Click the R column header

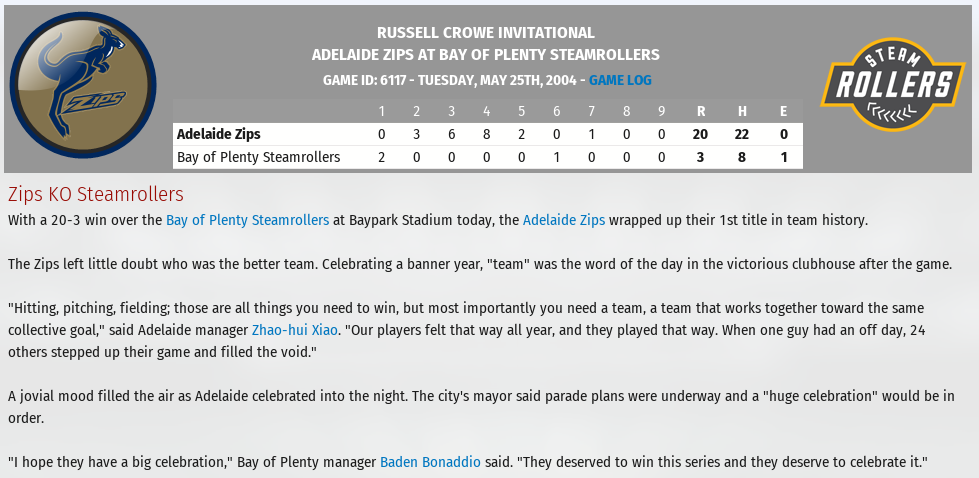[701, 112]
